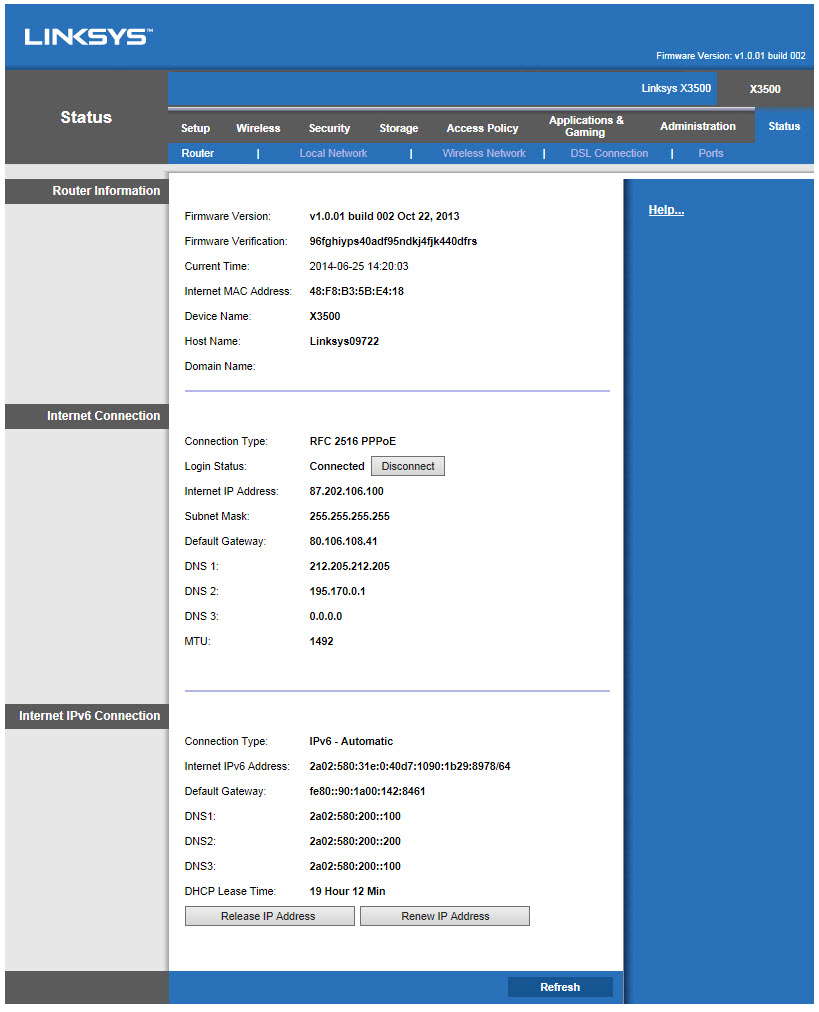The width and height of the screenshot is (819, 1012).
Task: Click default gateway 80.106.108.41
Action: click(x=343, y=541)
